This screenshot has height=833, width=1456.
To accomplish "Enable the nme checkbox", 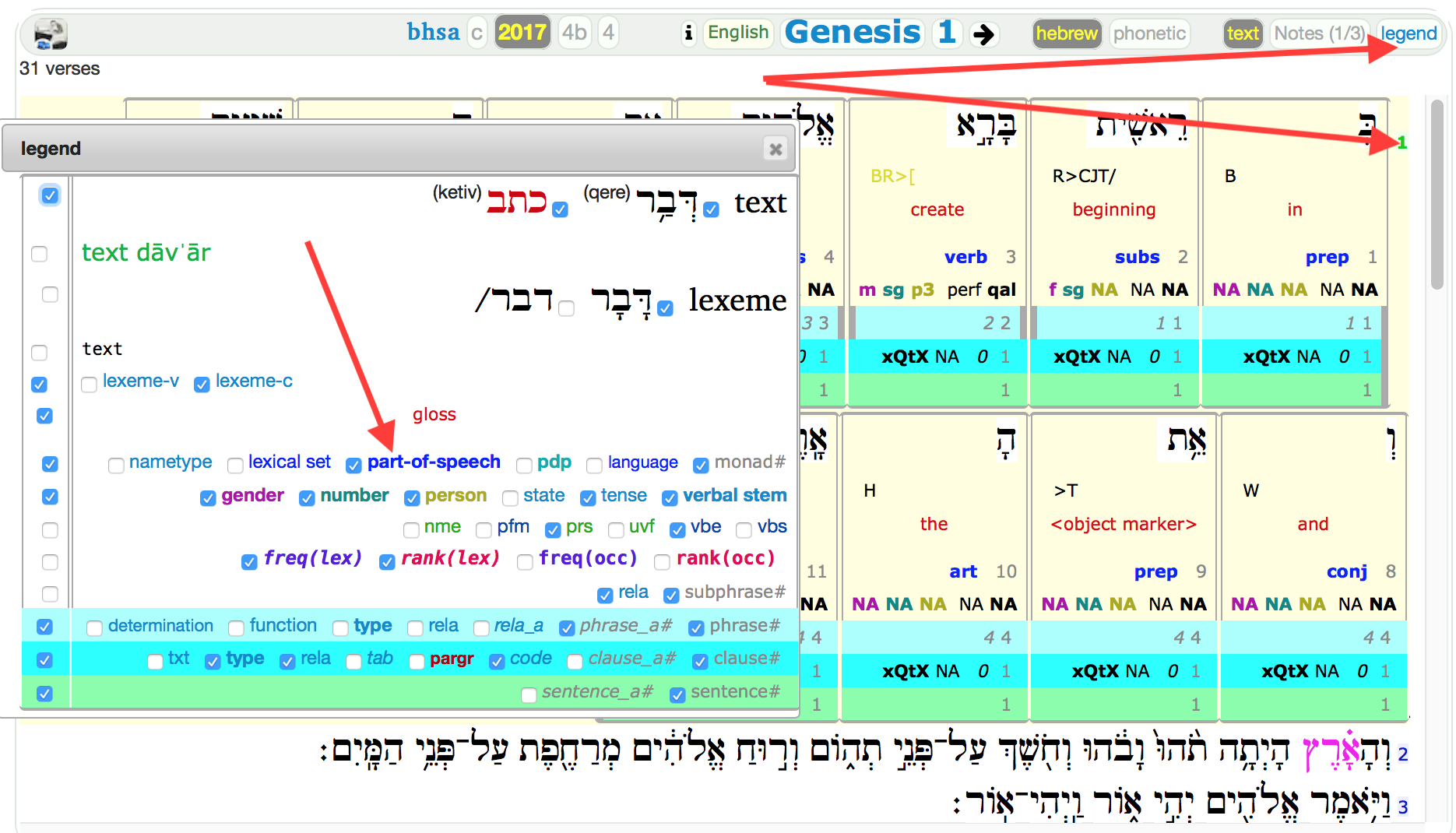I will [x=411, y=530].
